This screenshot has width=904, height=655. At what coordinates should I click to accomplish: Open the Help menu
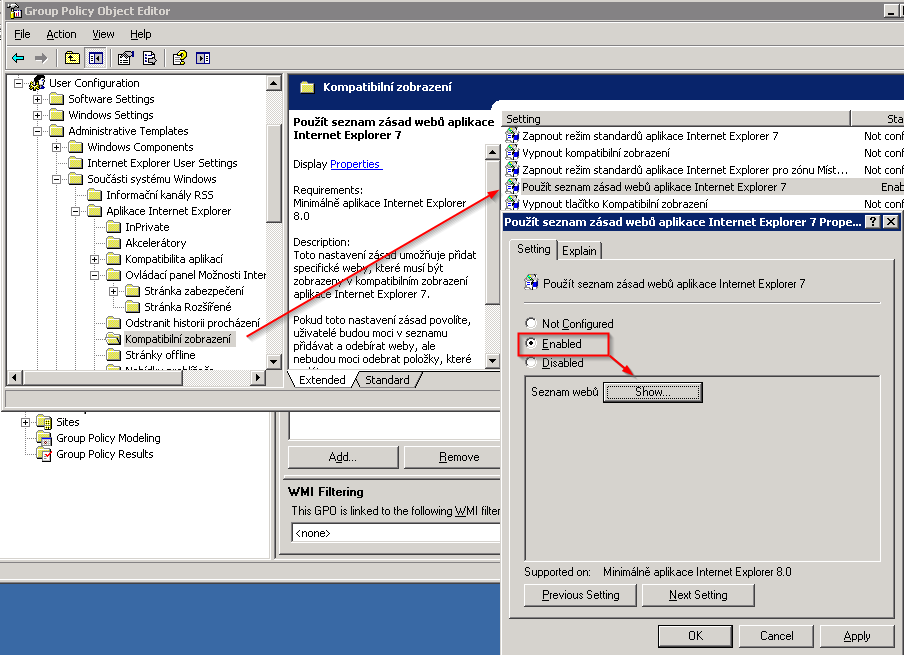140,34
